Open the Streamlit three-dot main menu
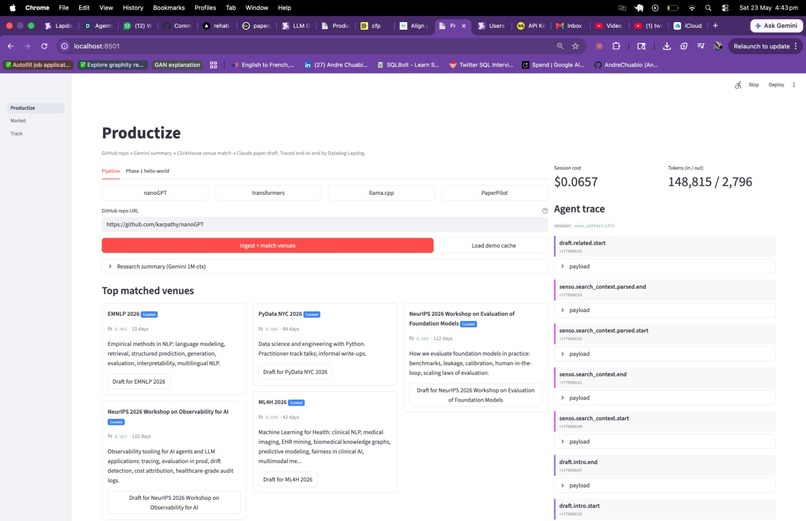806x521 pixels. (794, 85)
